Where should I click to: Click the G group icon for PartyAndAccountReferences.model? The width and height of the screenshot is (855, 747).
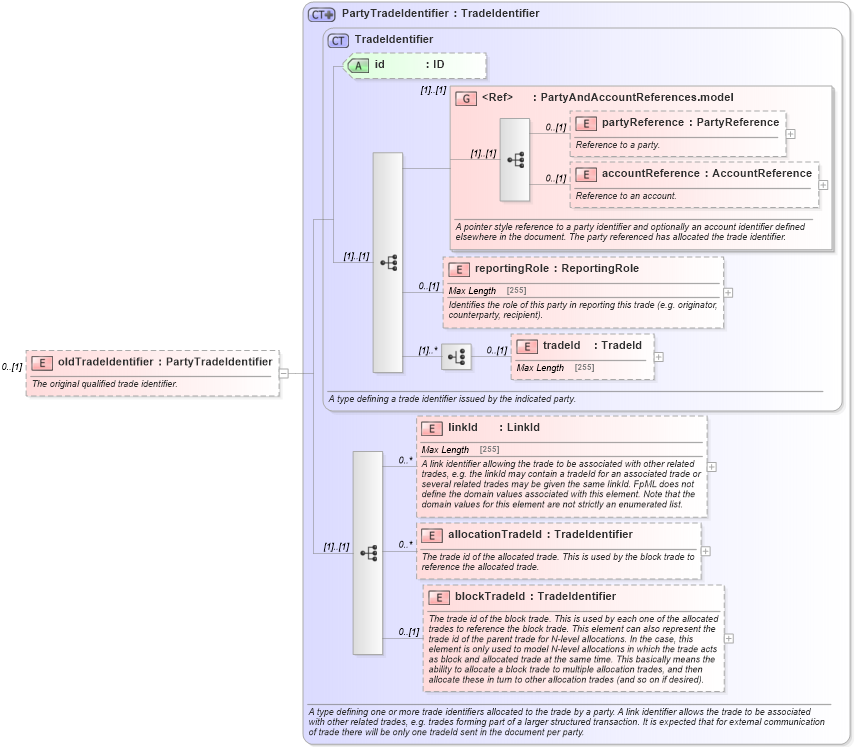(466, 99)
